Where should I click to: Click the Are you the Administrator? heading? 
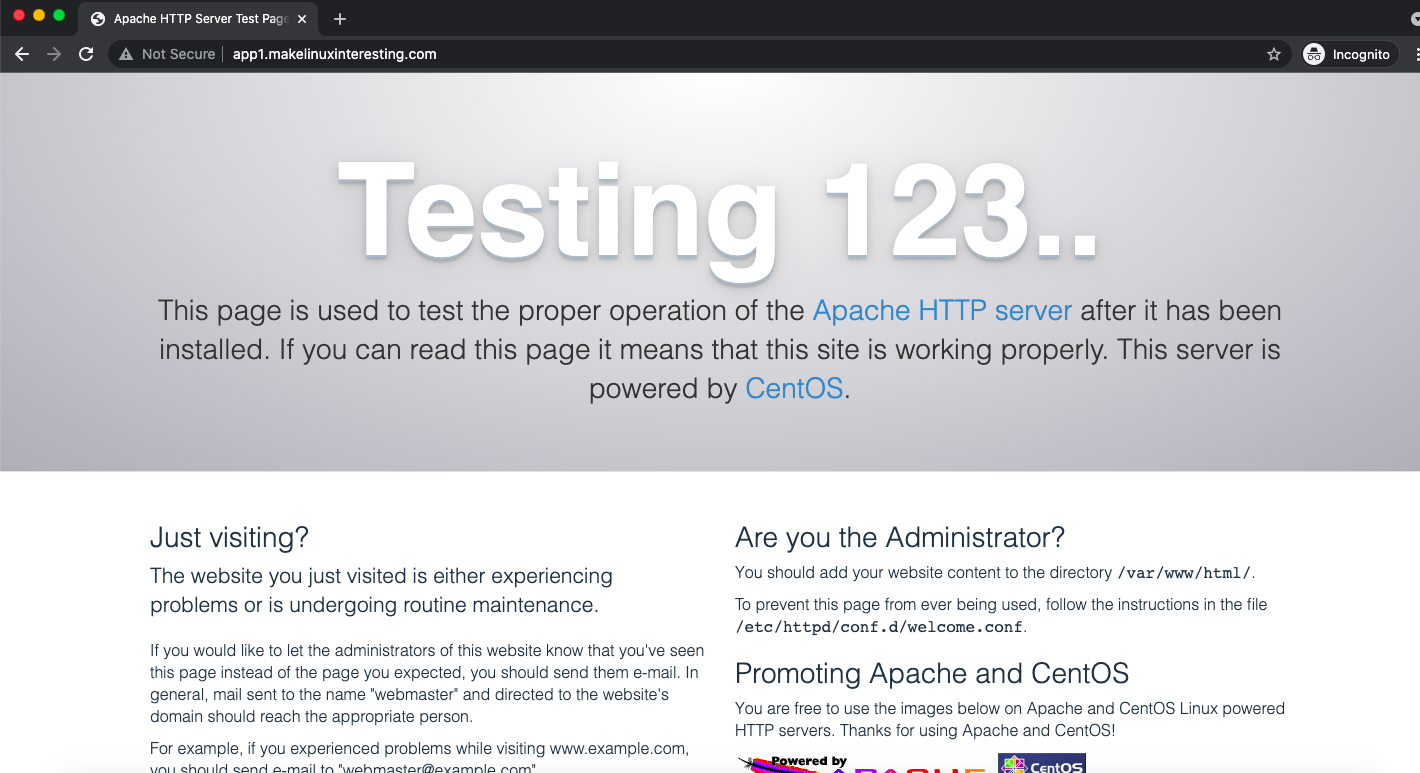pos(899,537)
